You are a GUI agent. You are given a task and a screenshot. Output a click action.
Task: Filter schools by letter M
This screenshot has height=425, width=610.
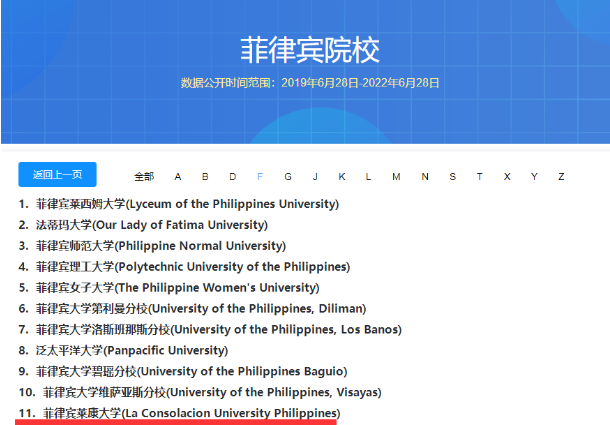click(x=396, y=177)
